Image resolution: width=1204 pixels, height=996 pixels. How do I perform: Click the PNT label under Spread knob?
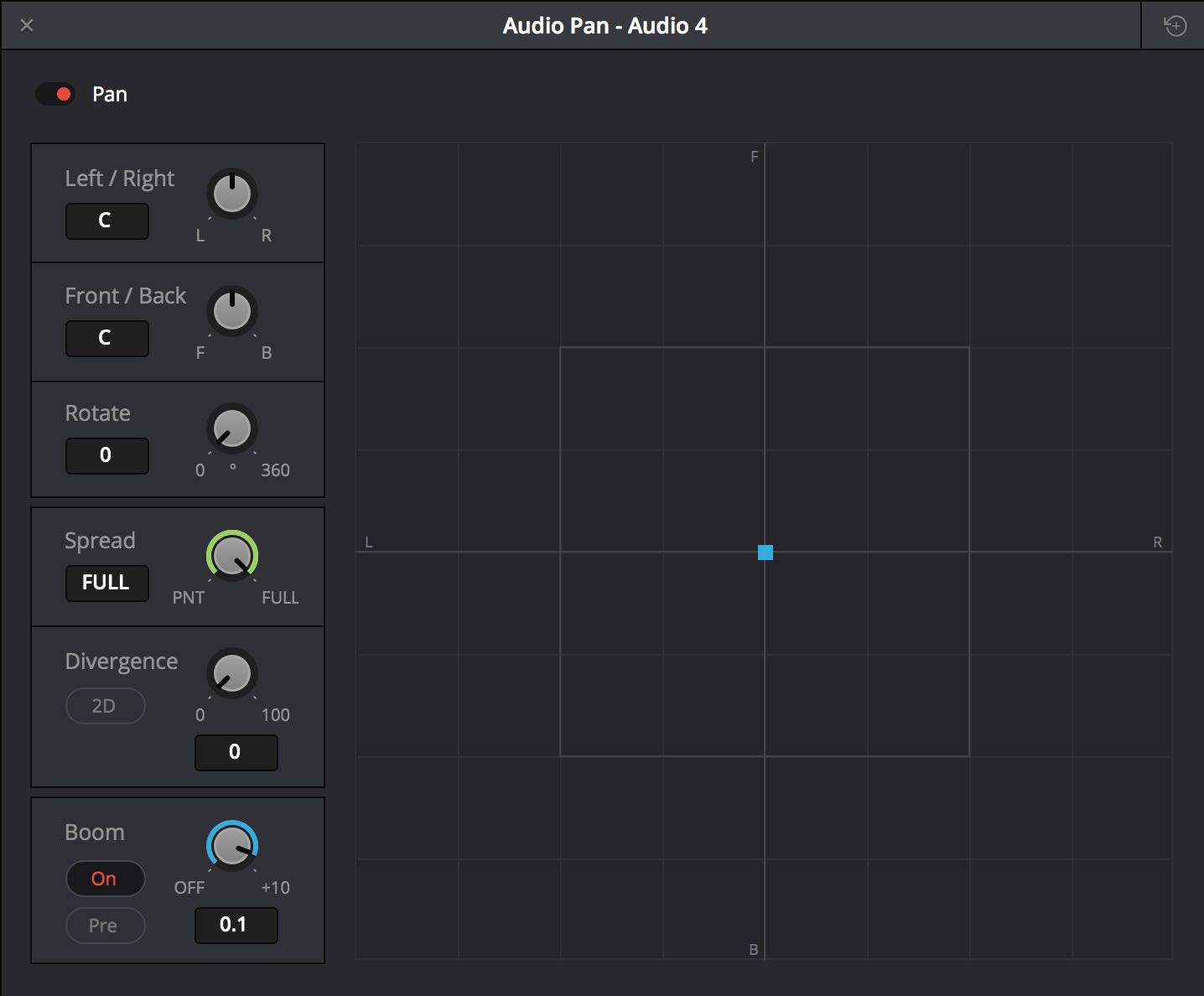pos(189,598)
